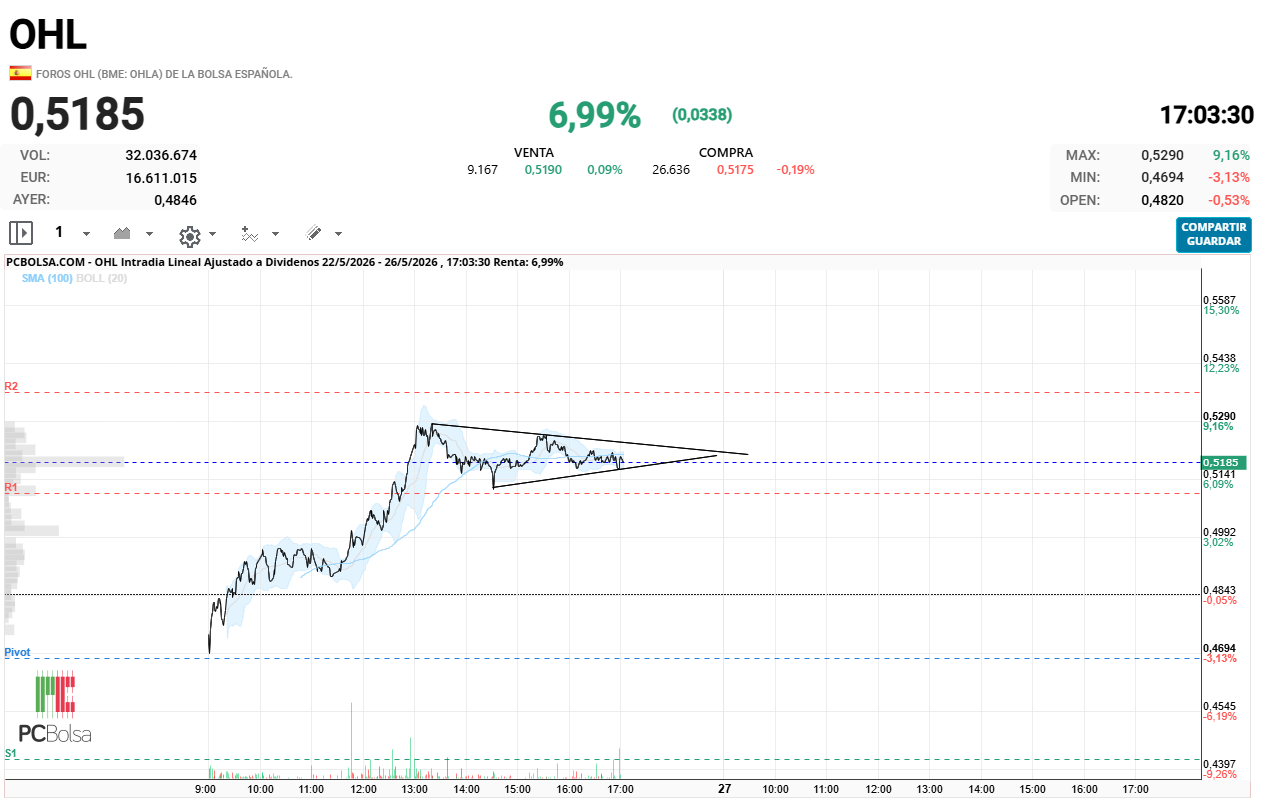Open the interval dropdown showing 1
The image size is (1262, 798).
click(71, 233)
